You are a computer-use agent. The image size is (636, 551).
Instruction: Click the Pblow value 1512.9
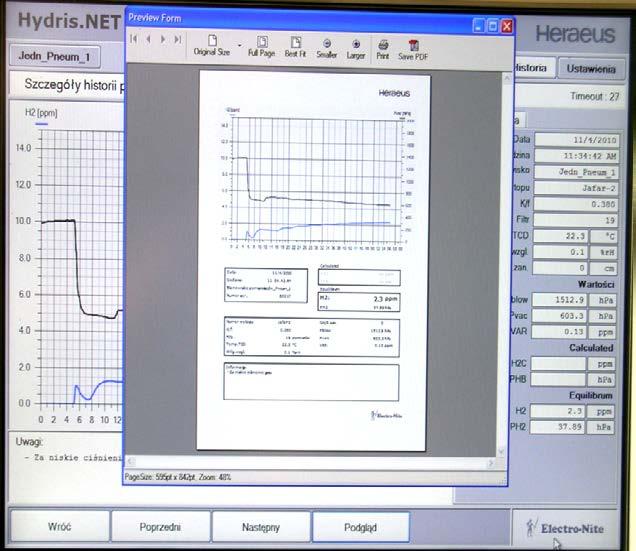(x=560, y=300)
